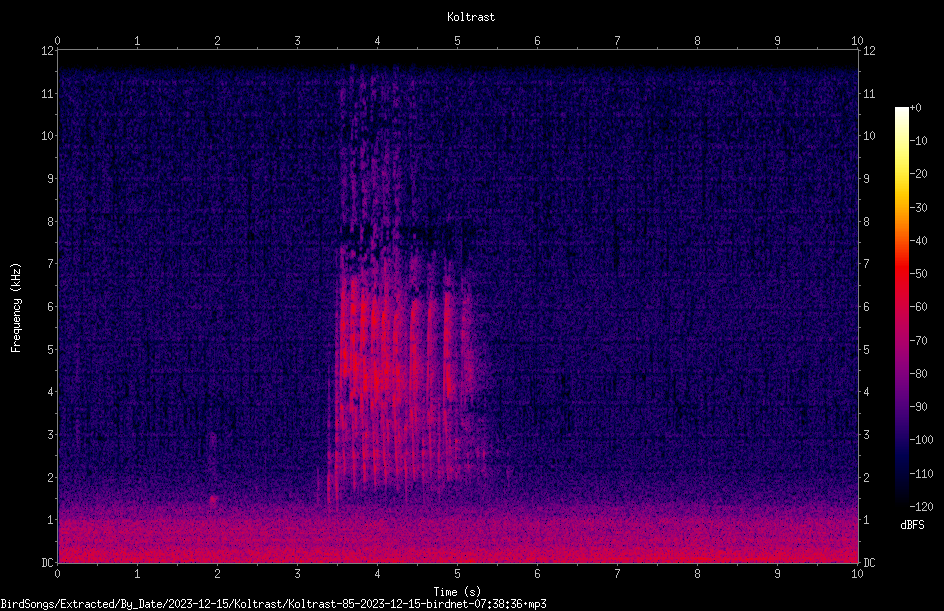Click the 4 second tick on bottom axis
The image size is (944, 611).
point(377,574)
